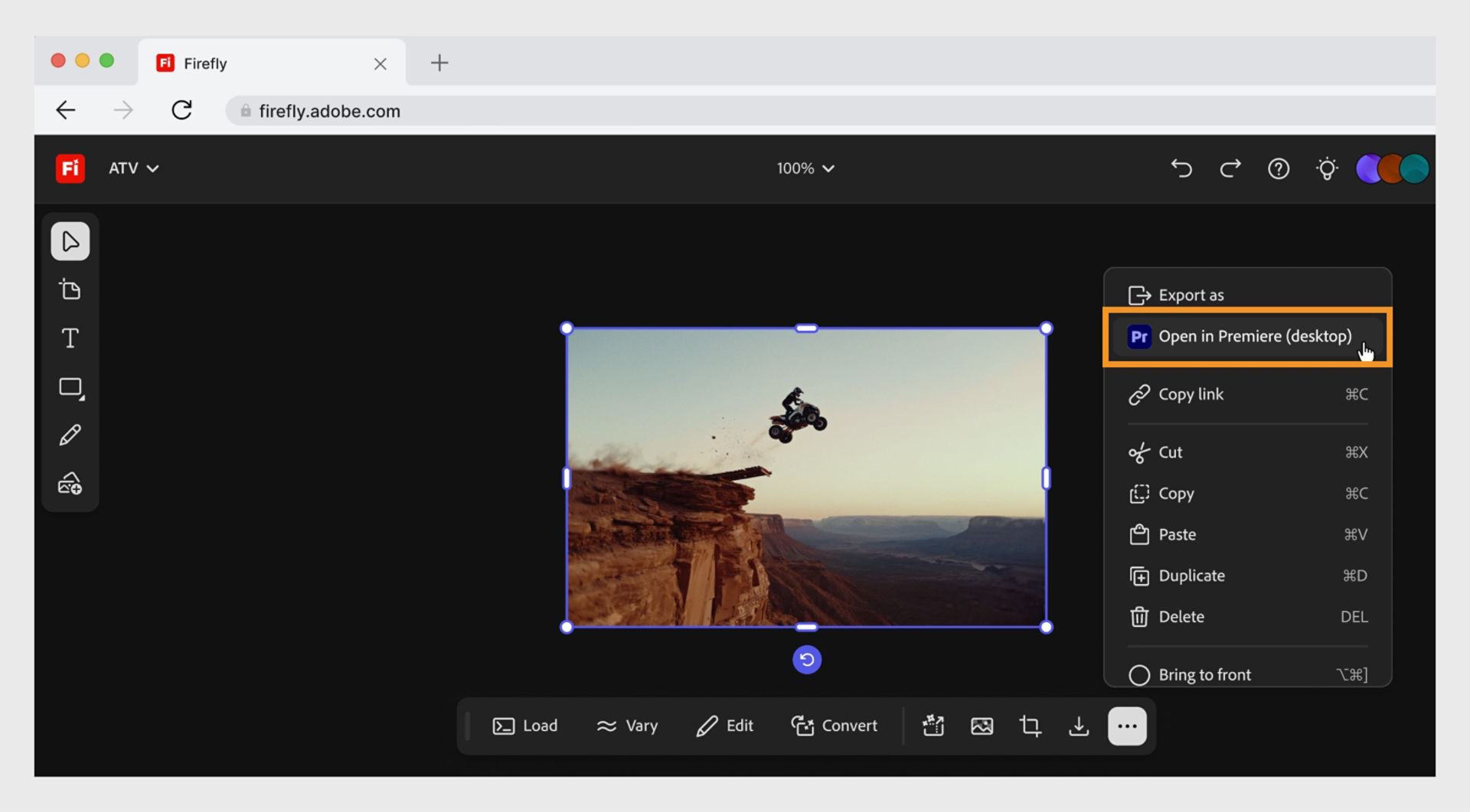
Task: Click the Convert button below the canvas
Action: pos(835,726)
